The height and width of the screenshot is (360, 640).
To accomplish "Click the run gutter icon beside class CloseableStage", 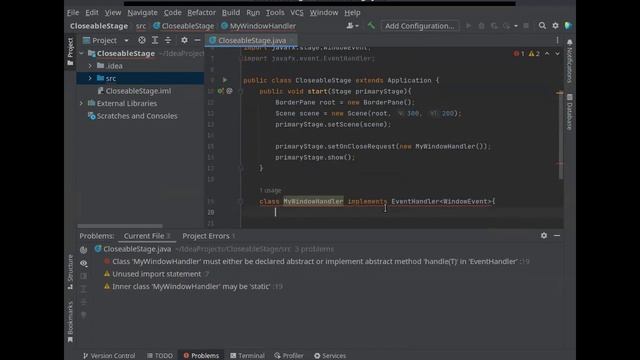I will [225, 80].
